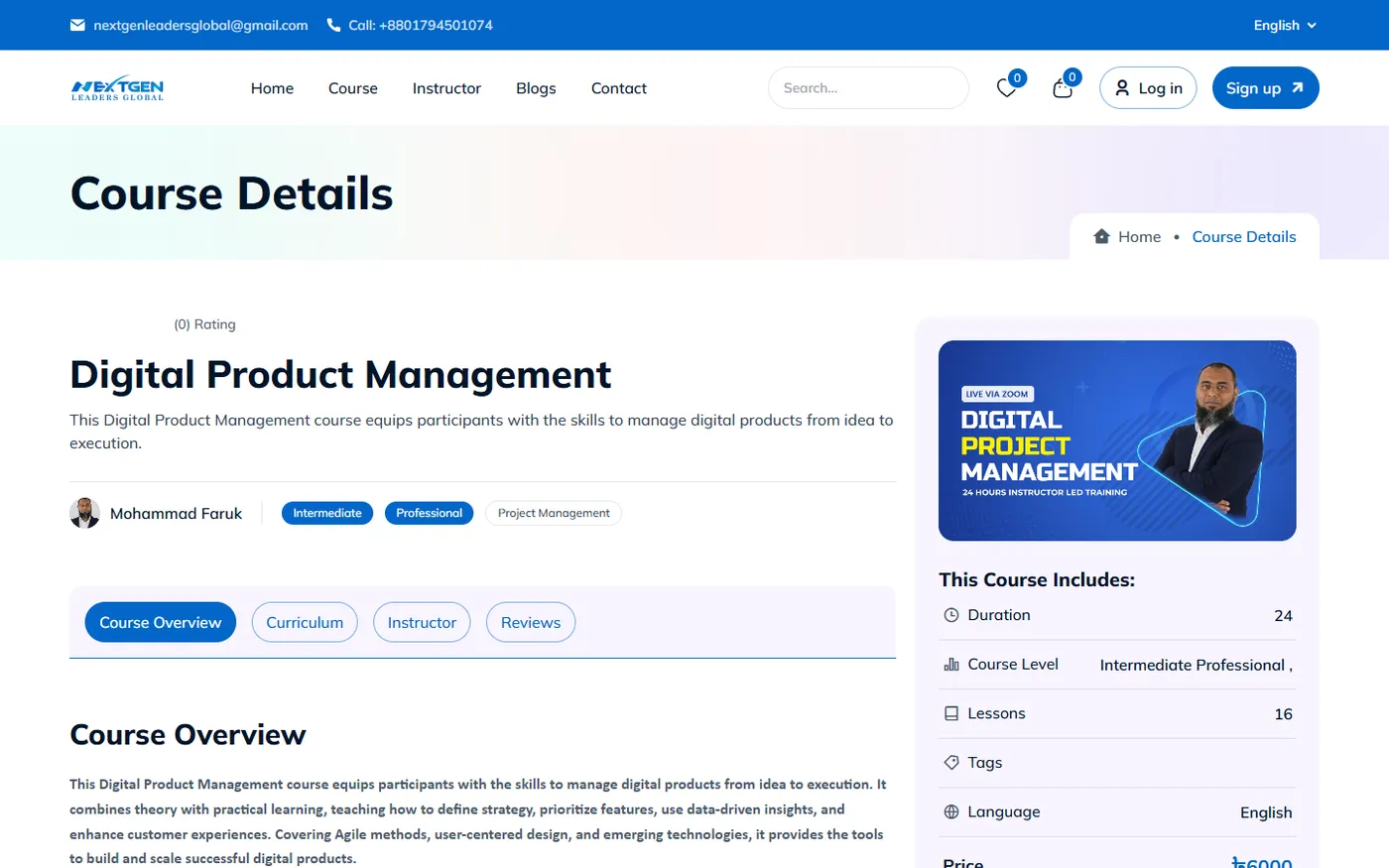Click the Sign up button
This screenshot has width=1389, height=868.
1266,88
